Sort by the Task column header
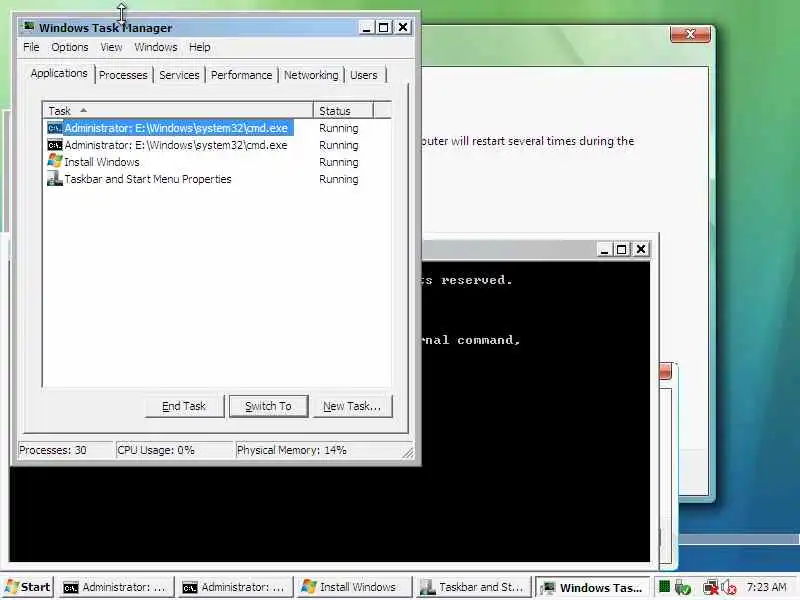800x600 pixels. point(178,110)
